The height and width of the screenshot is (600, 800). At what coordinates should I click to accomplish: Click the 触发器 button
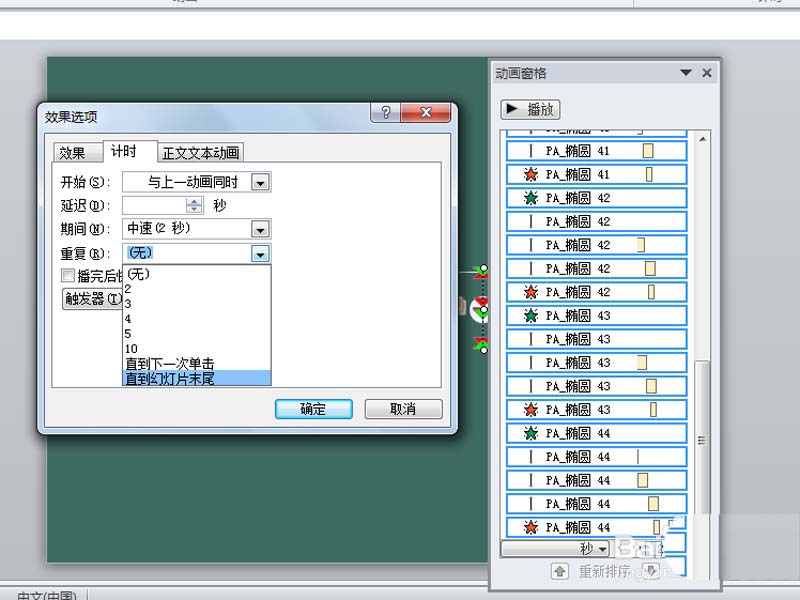pyautogui.click(x=92, y=298)
